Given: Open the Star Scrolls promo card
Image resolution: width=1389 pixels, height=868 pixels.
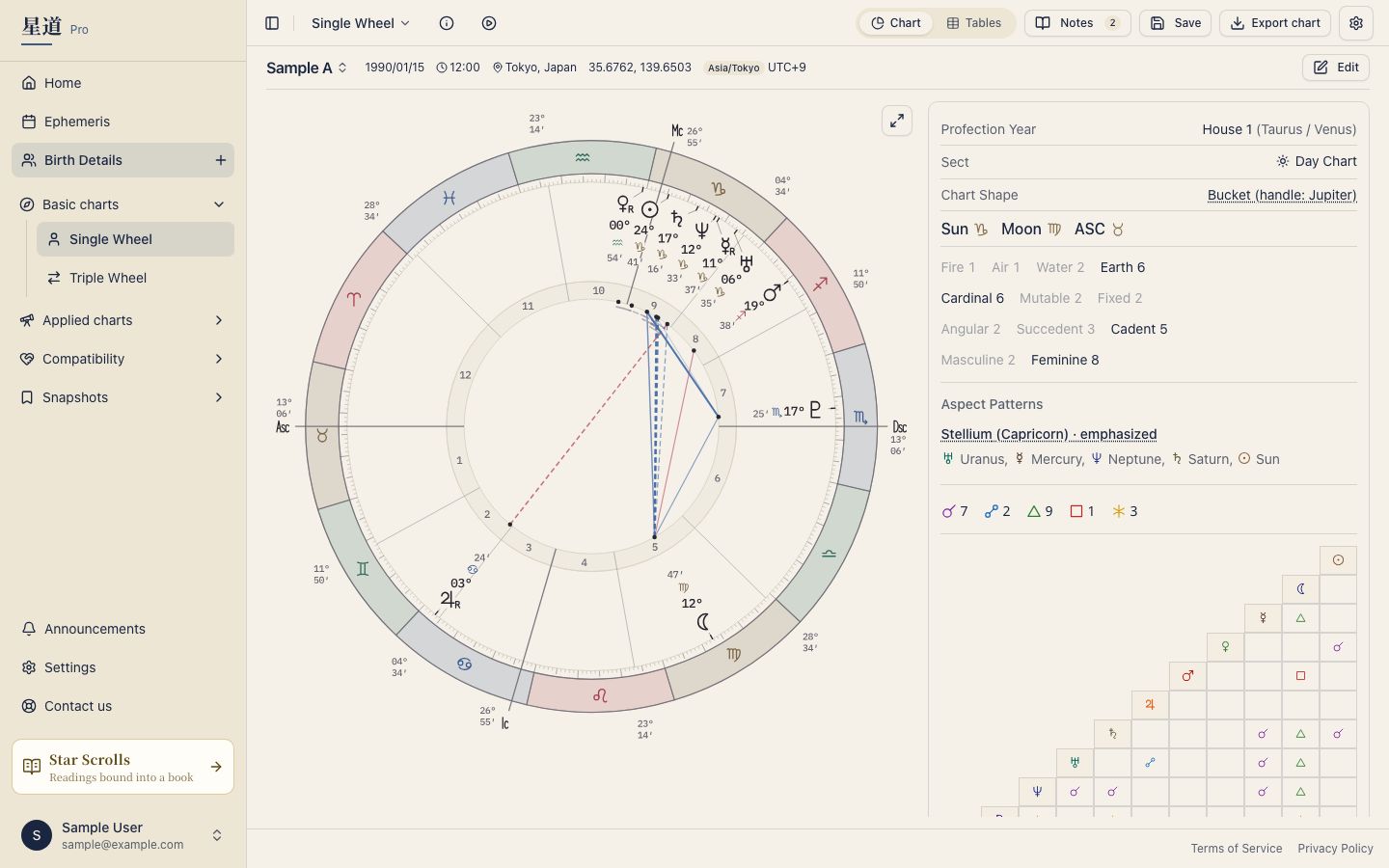Looking at the screenshot, I should 123,767.
